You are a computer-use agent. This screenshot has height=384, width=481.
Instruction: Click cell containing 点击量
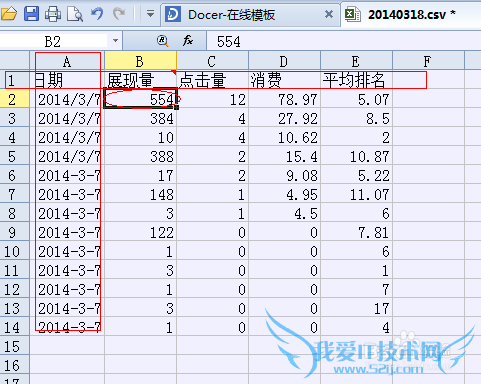click(x=212, y=80)
